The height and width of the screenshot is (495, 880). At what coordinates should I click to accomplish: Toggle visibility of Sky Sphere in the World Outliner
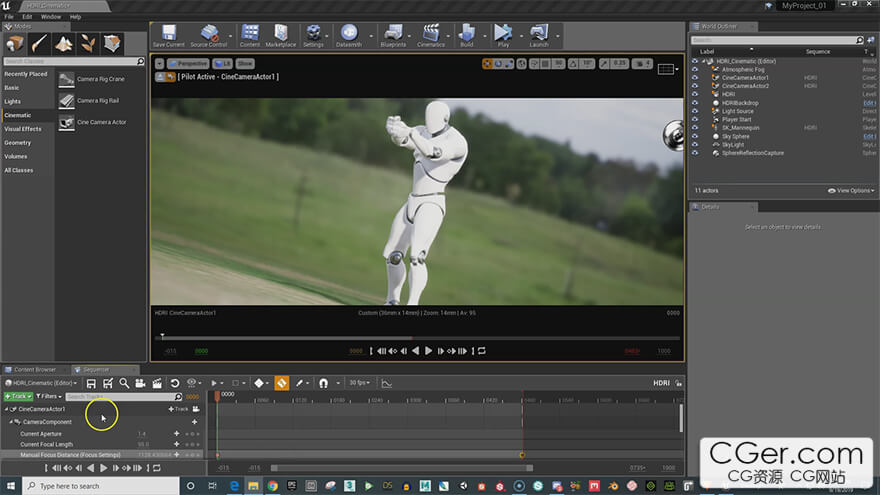tap(695, 136)
